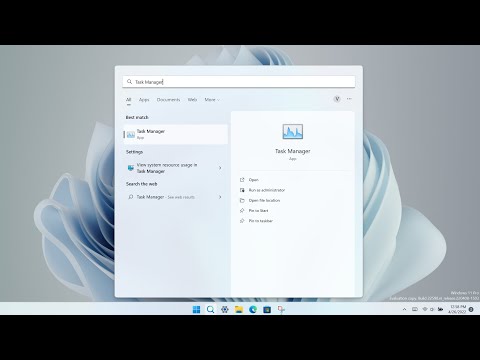Viewport: 480px width, 360px height.
Task: Click the Windows Start button on taskbar
Action: pyautogui.click(x=196, y=310)
